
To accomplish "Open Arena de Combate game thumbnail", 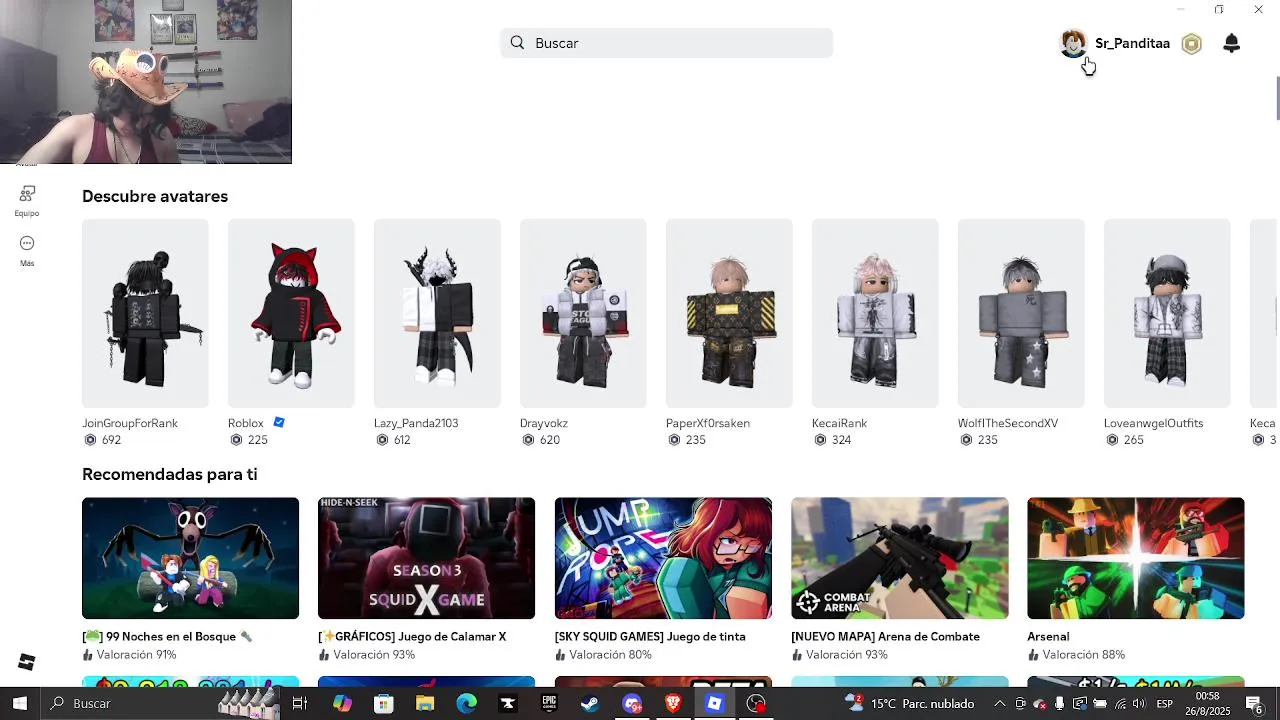I will tap(899, 558).
